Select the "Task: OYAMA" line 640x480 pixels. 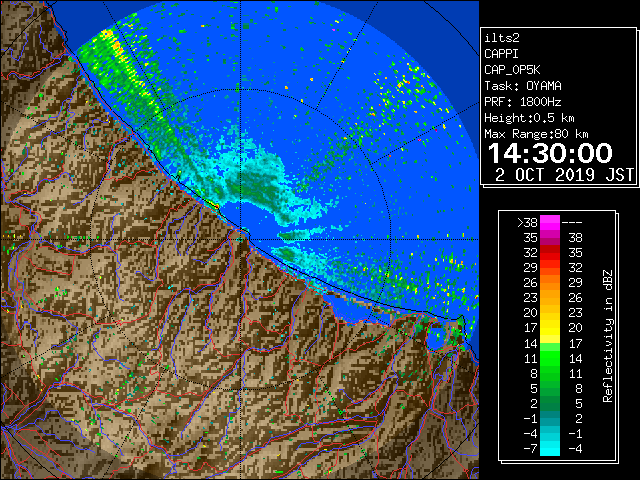tap(523, 86)
